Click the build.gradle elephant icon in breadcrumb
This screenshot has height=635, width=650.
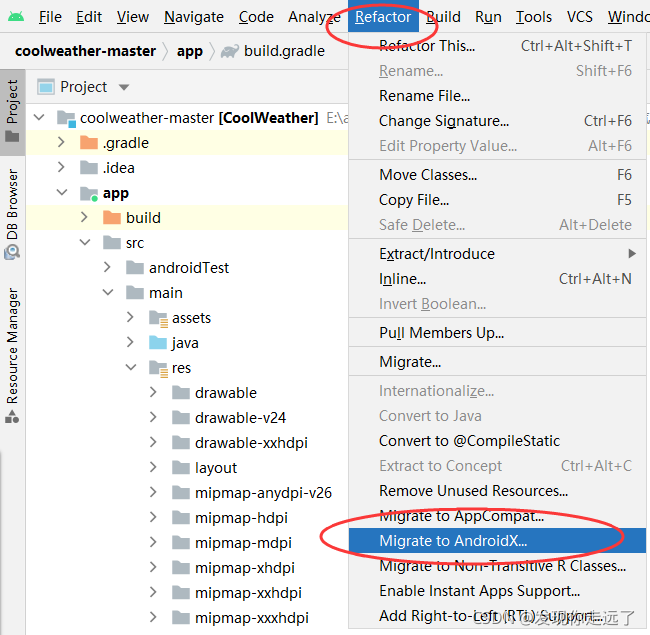(x=230, y=51)
